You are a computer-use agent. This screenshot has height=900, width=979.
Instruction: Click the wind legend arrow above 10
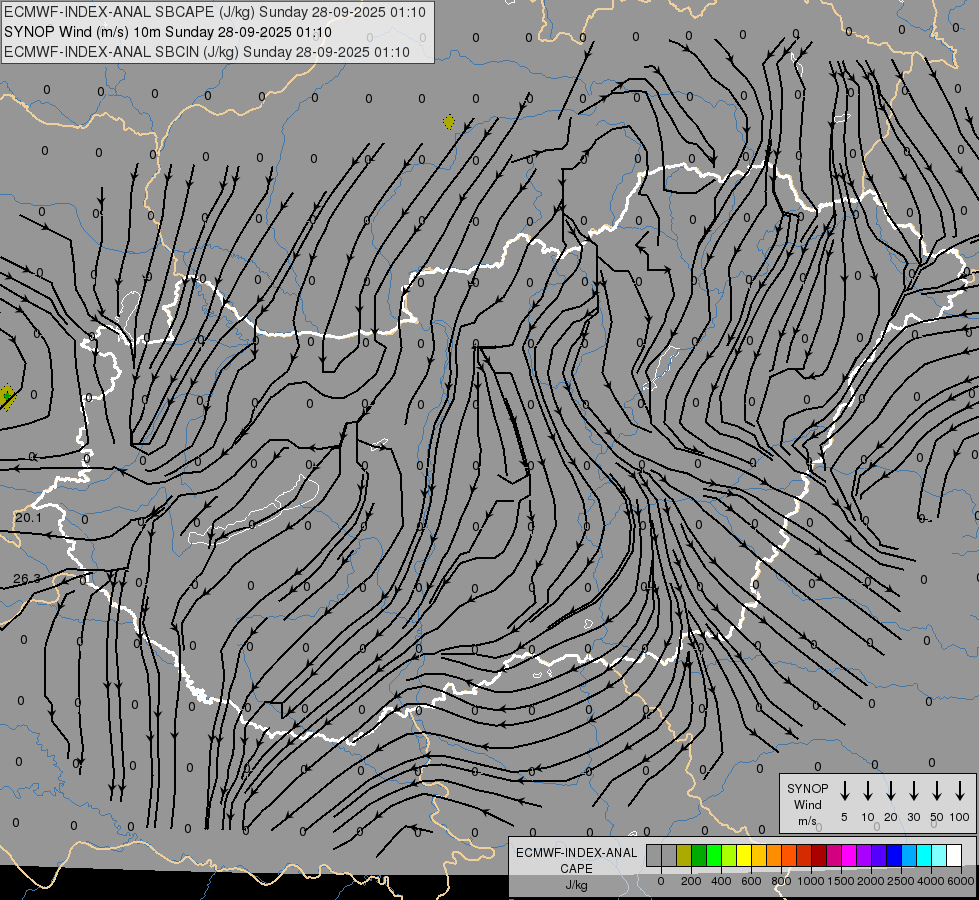[x=867, y=791]
